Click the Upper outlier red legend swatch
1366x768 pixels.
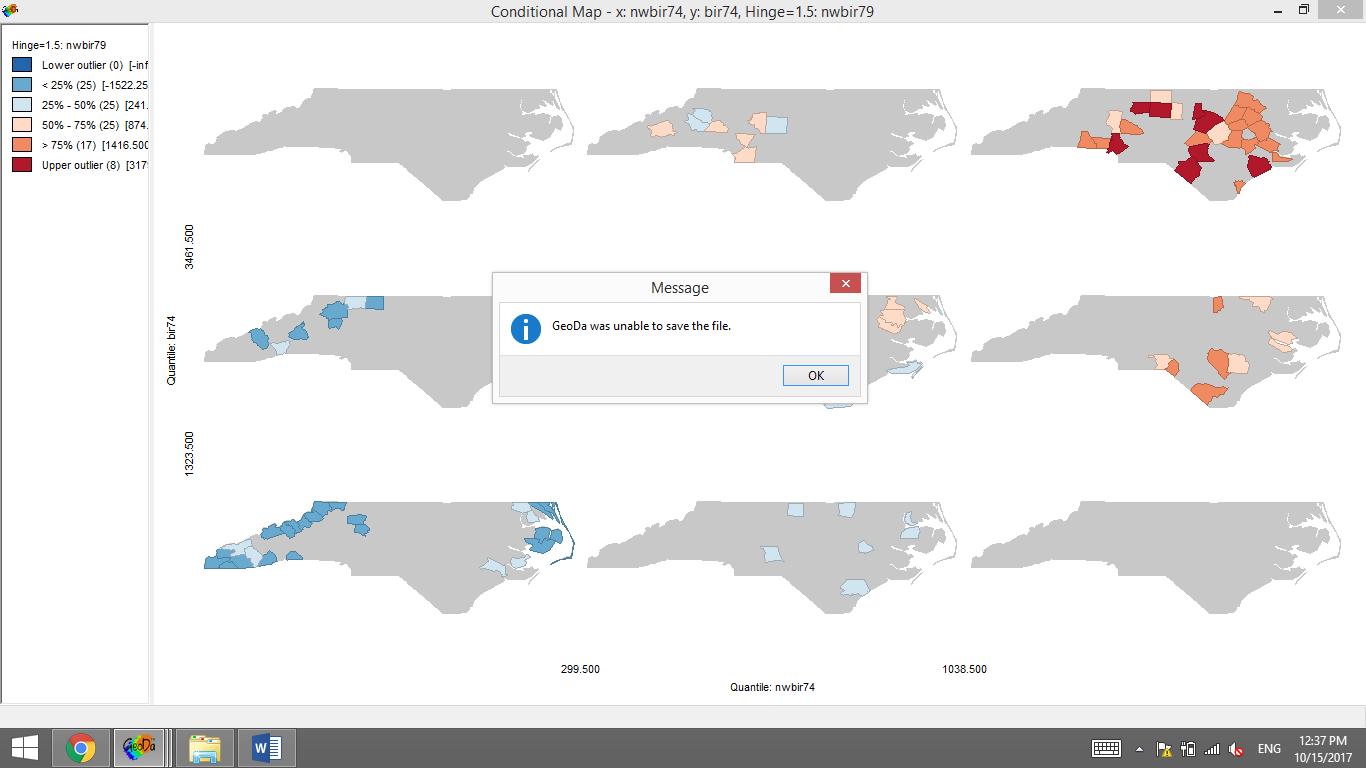pos(21,165)
